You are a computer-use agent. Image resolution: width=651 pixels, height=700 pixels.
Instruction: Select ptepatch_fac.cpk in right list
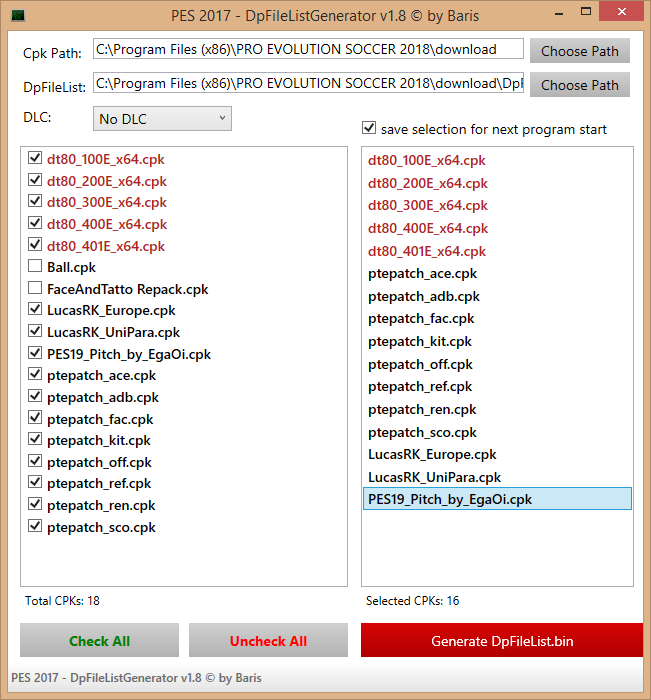497,318
